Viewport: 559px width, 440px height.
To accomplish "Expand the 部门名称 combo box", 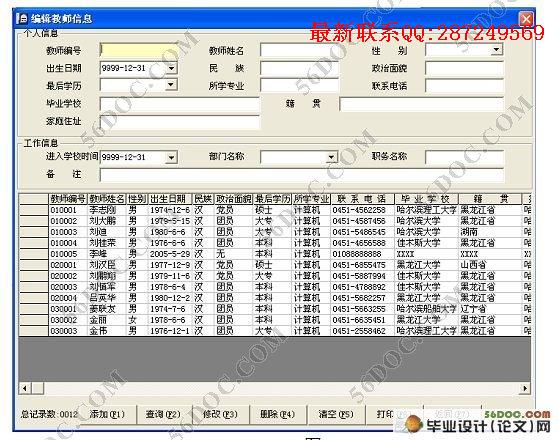I will tap(331, 157).
